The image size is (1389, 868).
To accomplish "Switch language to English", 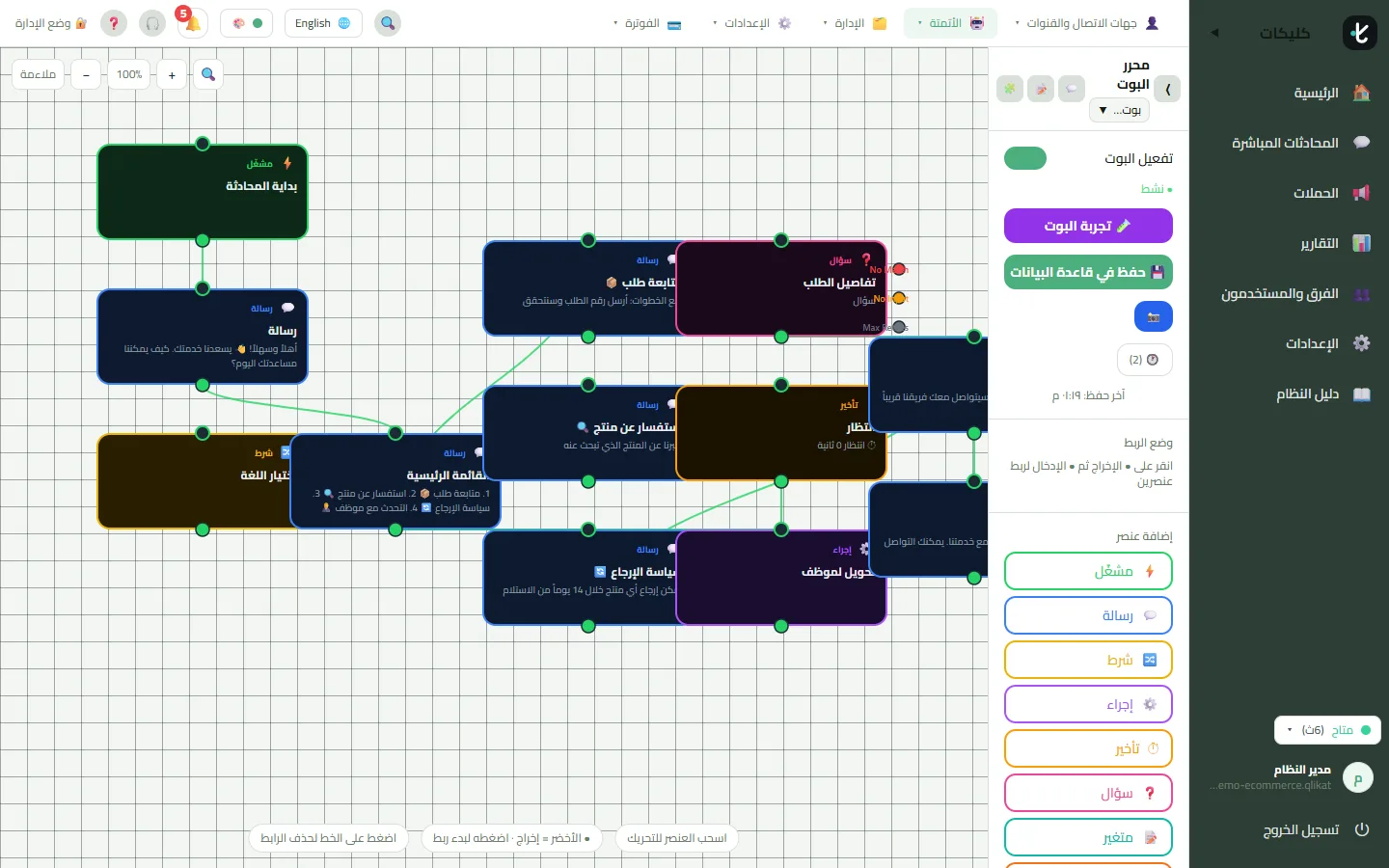I will click(x=323, y=23).
